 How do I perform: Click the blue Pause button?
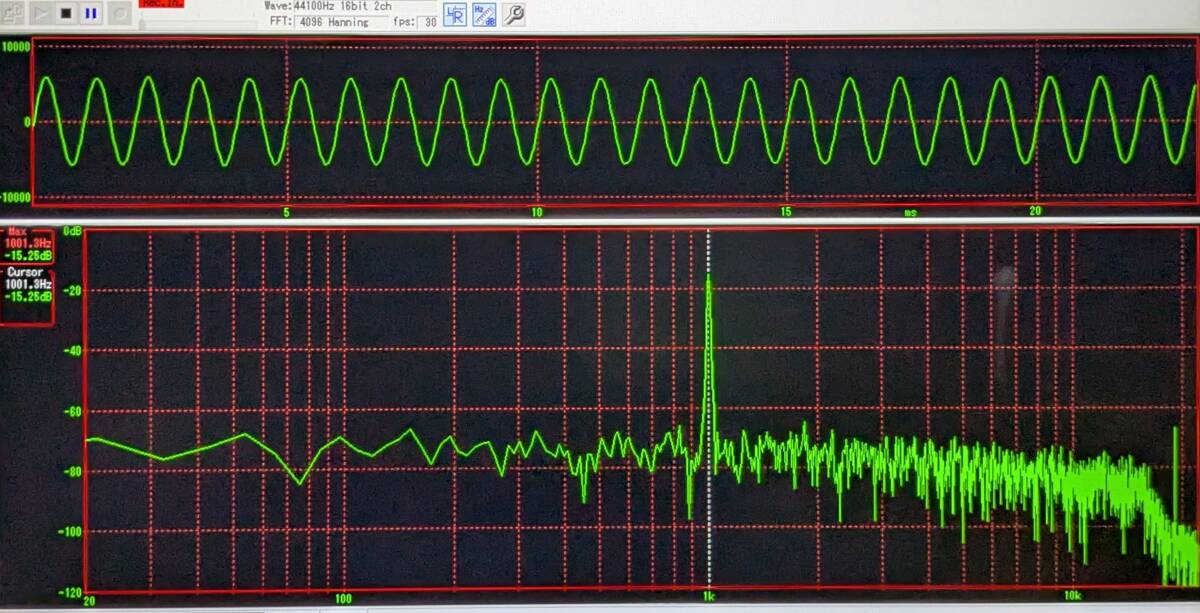[91, 12]
